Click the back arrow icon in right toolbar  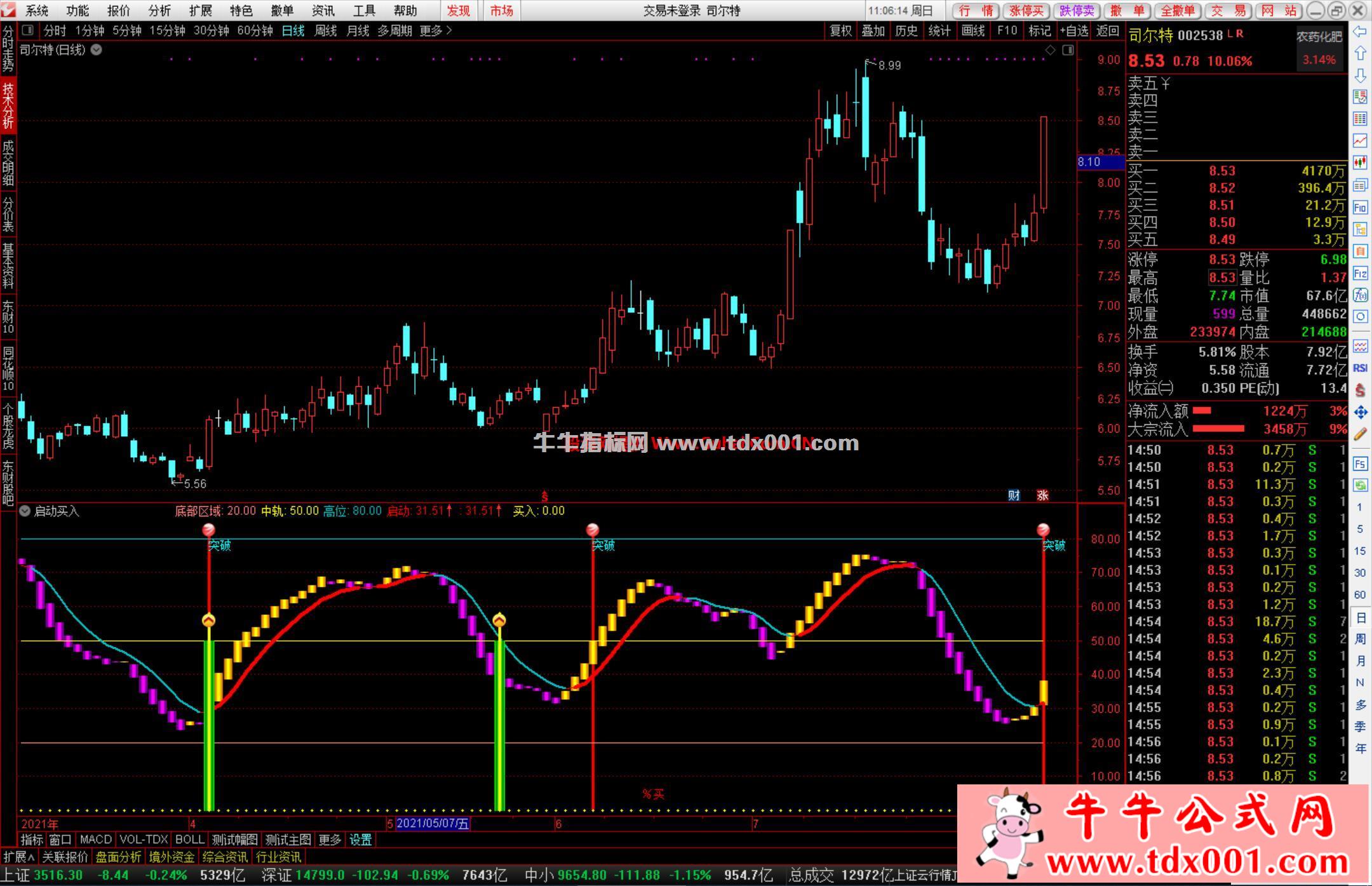pyautogui.click(x=1360, y=32)
